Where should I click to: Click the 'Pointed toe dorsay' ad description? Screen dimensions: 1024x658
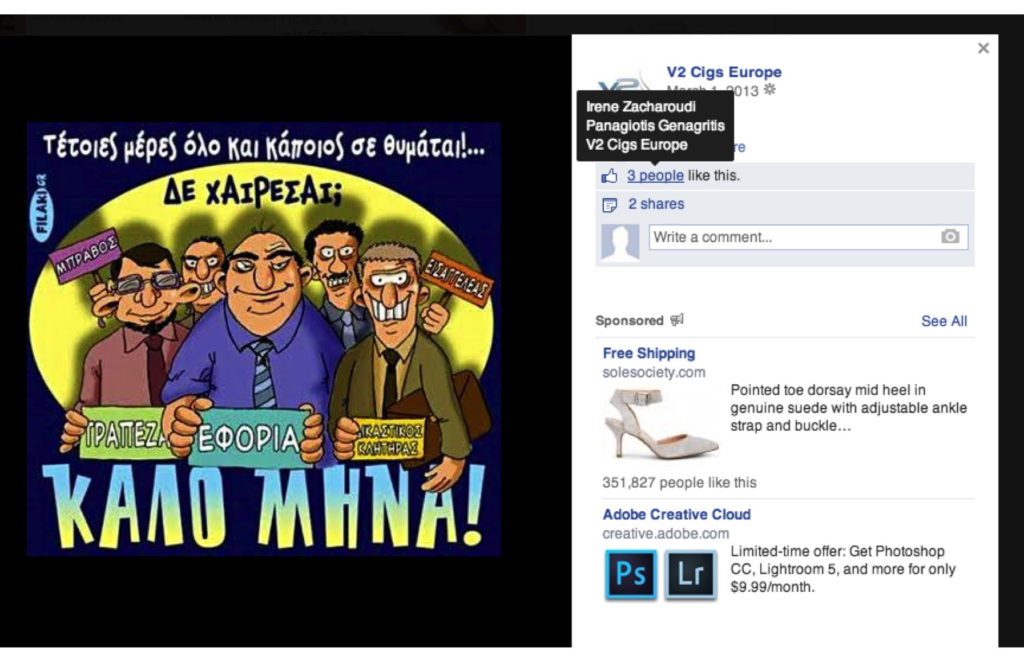coord(848,408)
